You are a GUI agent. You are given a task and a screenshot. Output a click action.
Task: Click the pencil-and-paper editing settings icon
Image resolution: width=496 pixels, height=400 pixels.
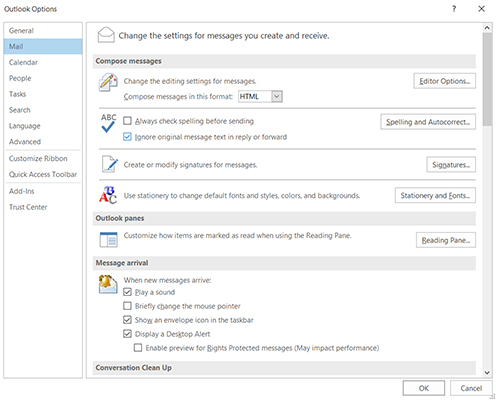tap(108, 82)
